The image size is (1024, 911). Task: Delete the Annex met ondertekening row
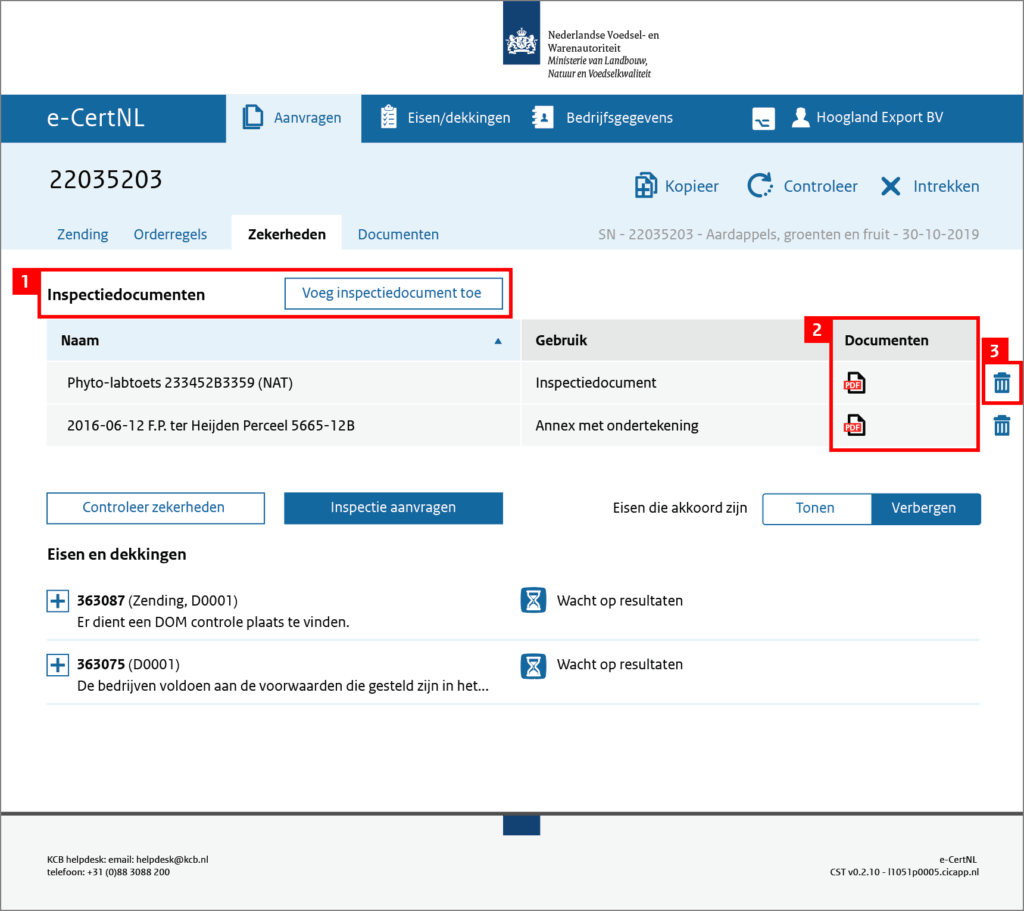pos(1002,426)
